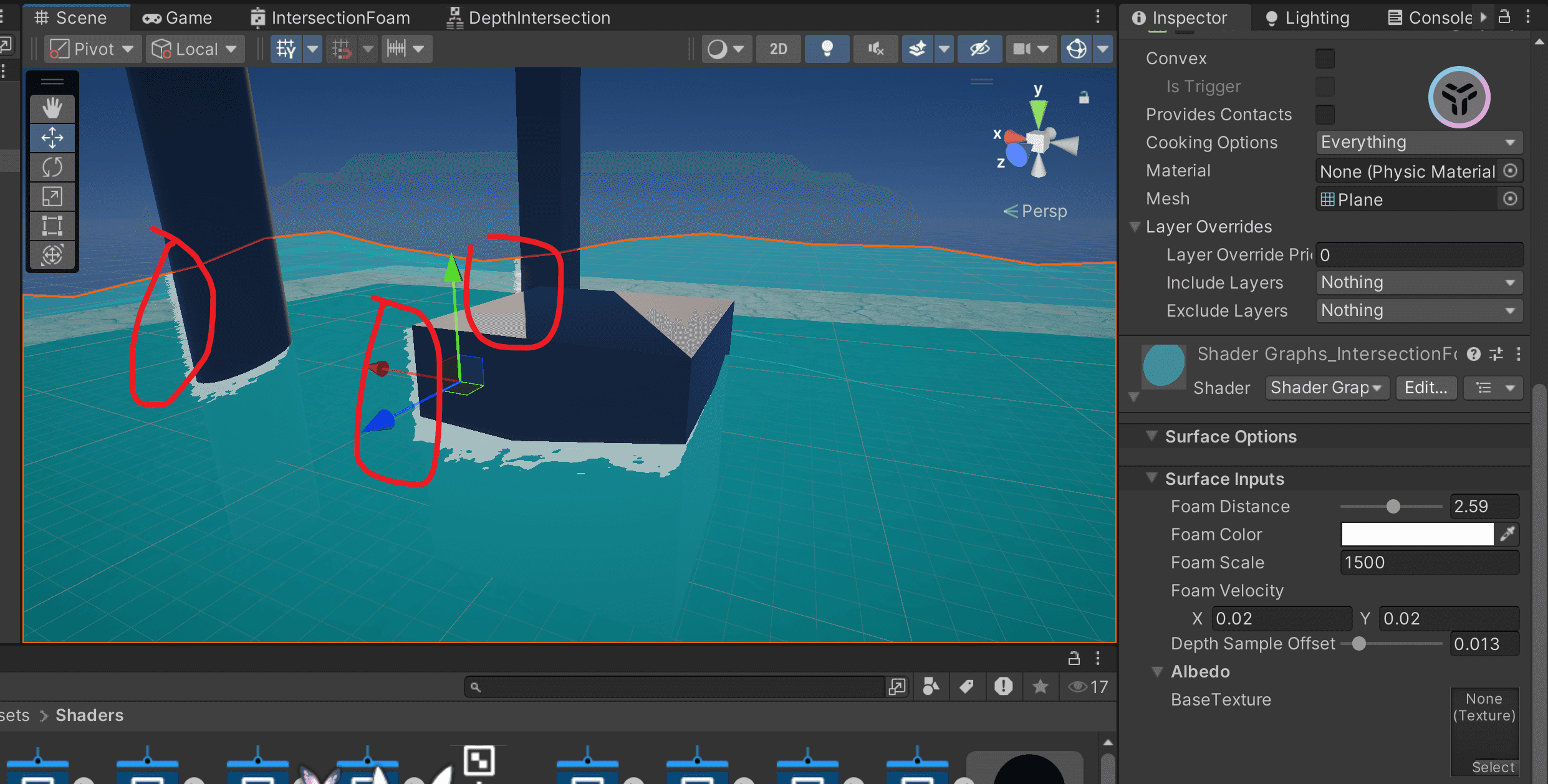The image size is (1548, 784).
Task: Lock the Inspector panel
Action: (x=1504, y=17)
